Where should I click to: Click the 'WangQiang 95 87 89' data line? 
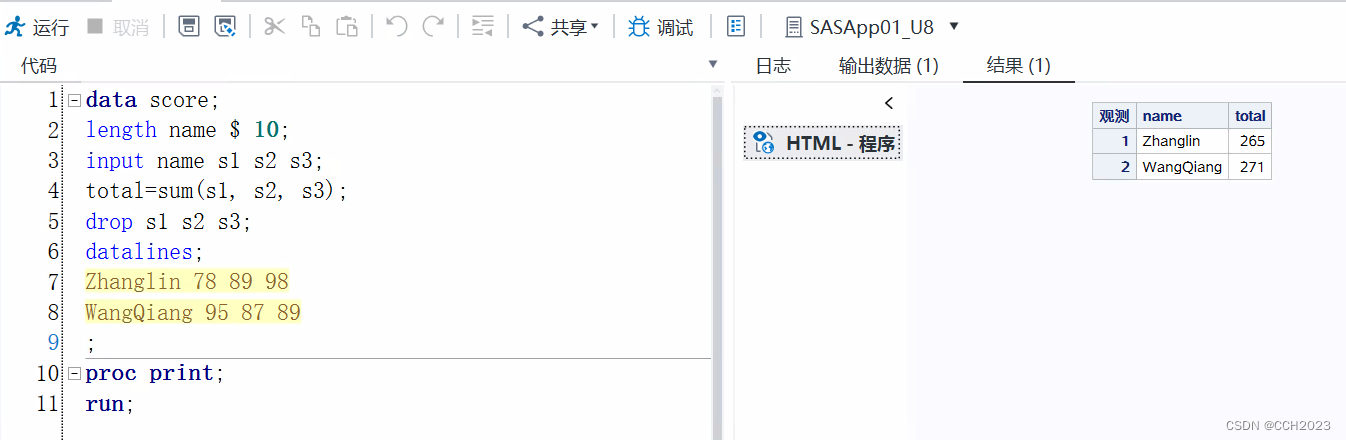(x=193, y=313)
